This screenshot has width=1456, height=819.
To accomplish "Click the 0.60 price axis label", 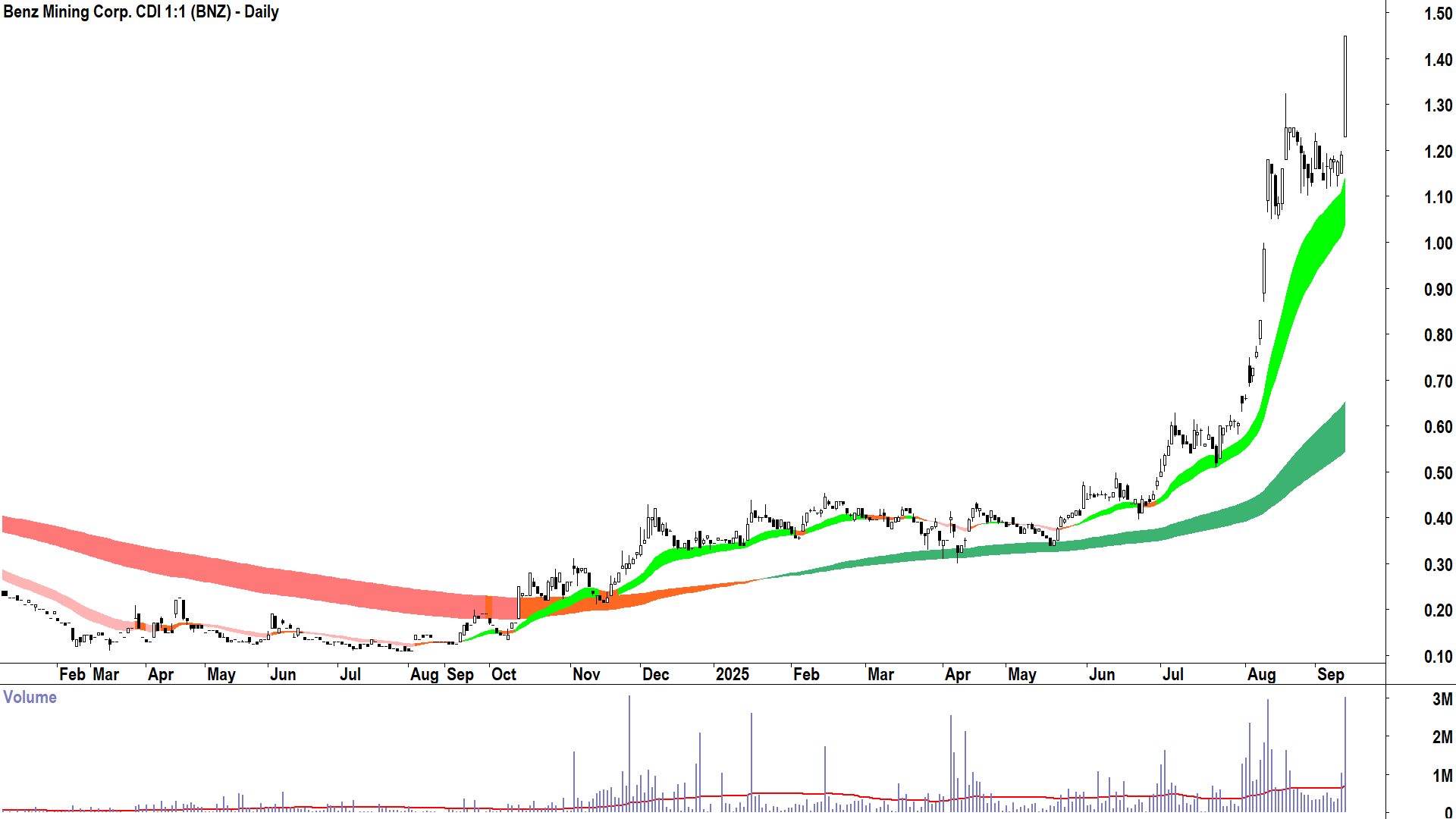I will coord(1438,427).
